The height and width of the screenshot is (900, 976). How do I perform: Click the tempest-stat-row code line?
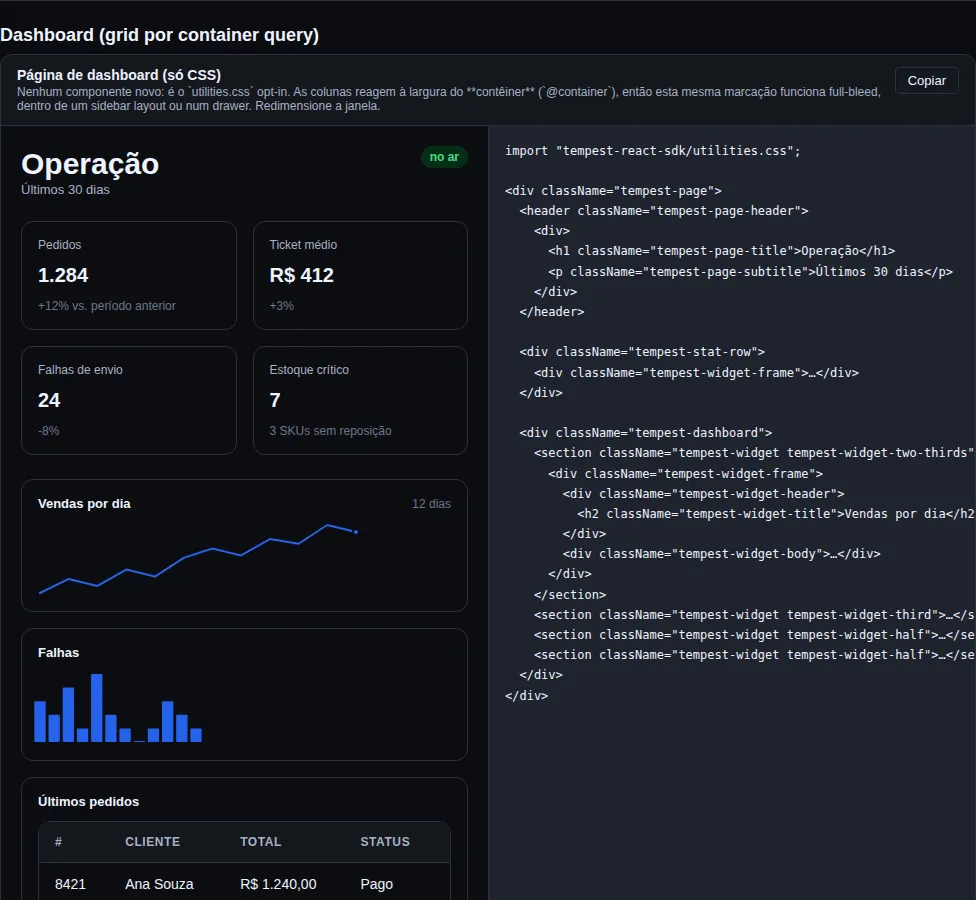pos(642,352)
